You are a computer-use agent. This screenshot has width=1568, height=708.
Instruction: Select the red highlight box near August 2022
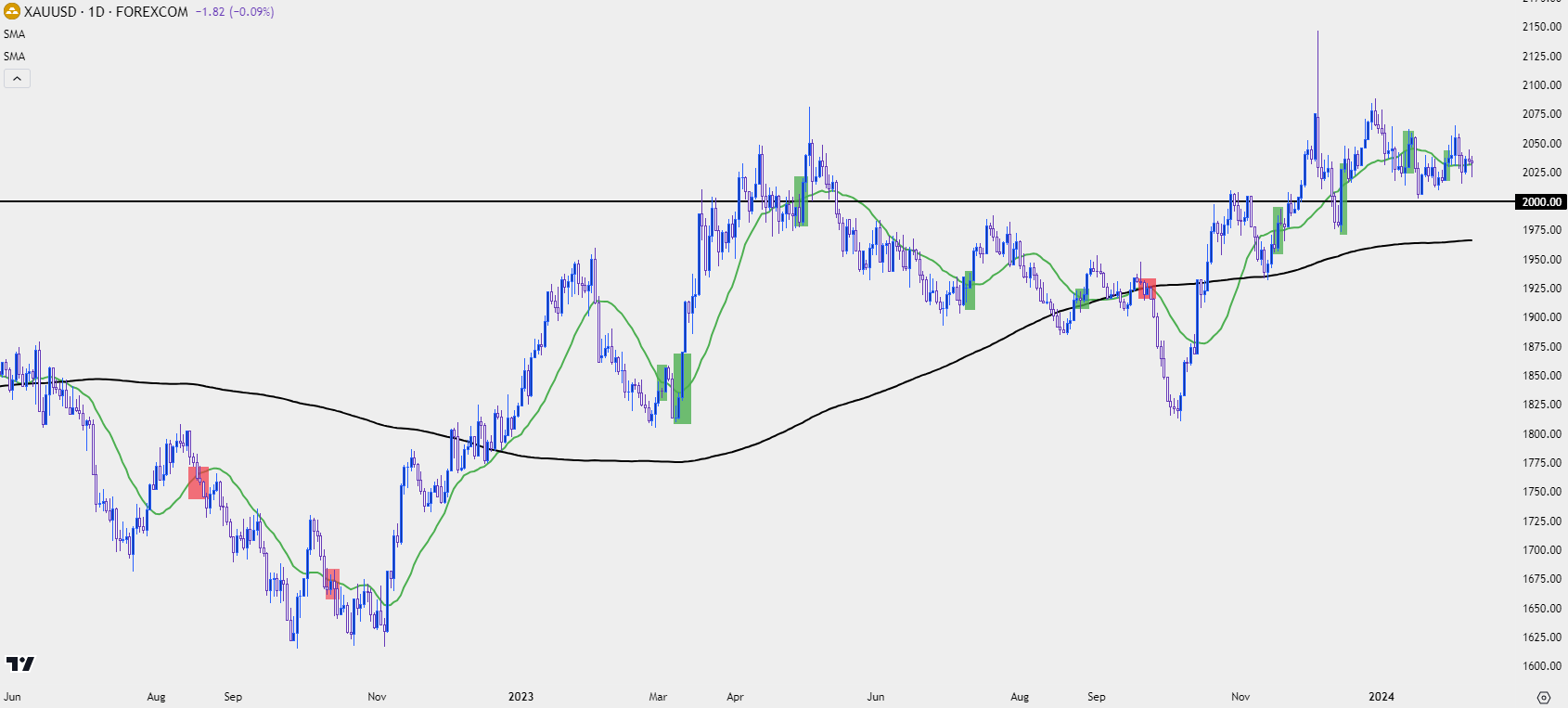coord(199,483)
